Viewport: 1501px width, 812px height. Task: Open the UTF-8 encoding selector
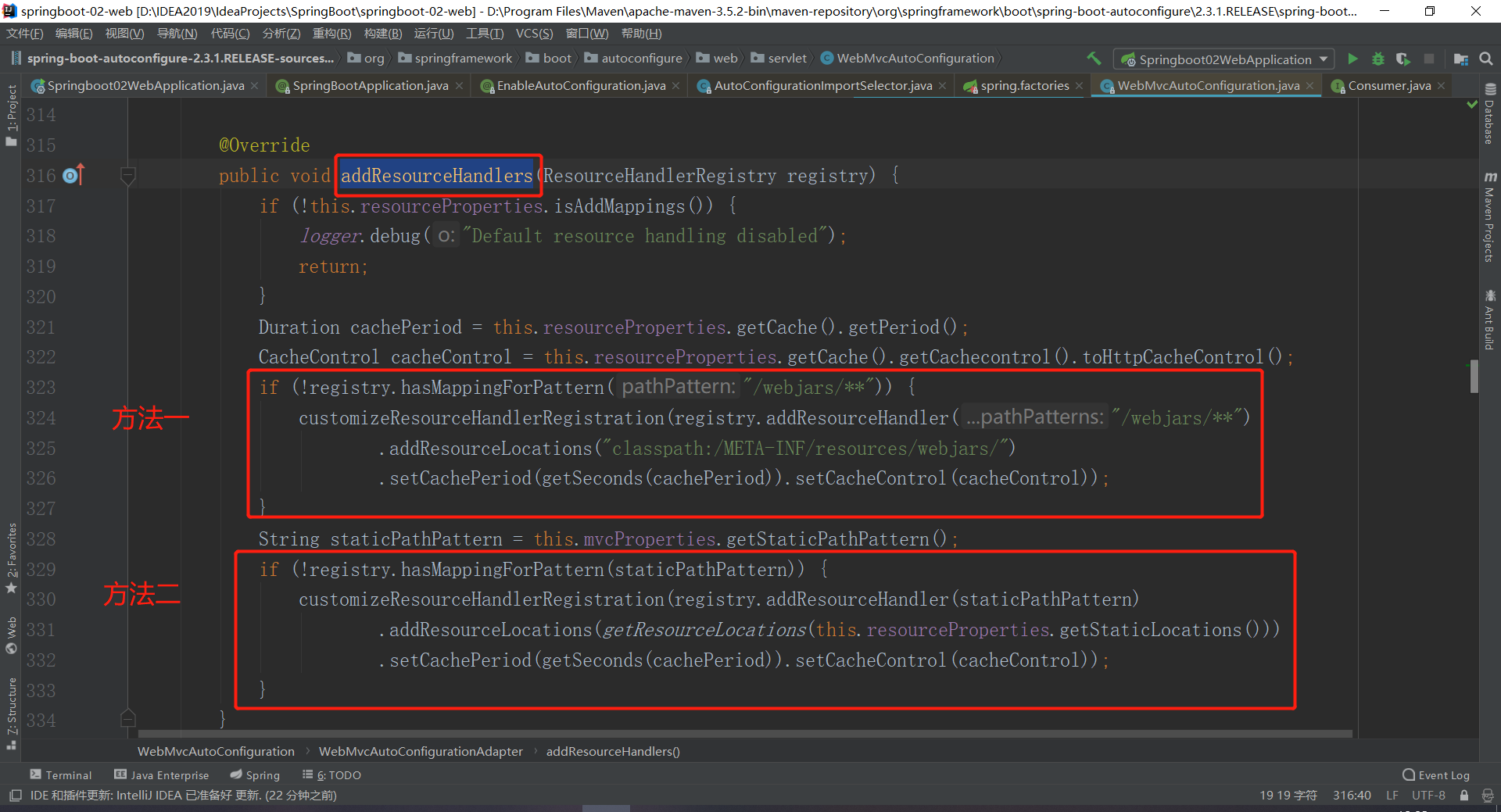click(1428, 796)
